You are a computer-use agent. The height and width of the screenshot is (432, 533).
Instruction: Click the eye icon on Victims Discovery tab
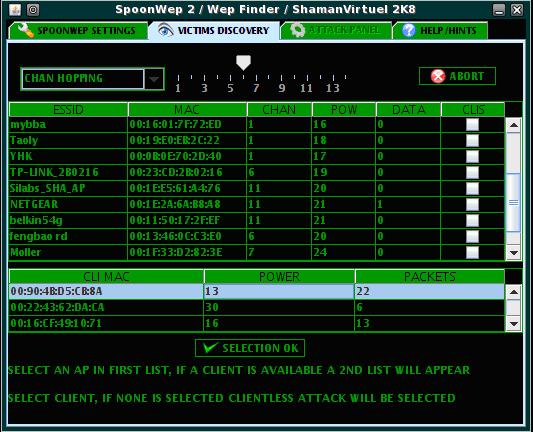pyautogui.click(x=166, y=30)
